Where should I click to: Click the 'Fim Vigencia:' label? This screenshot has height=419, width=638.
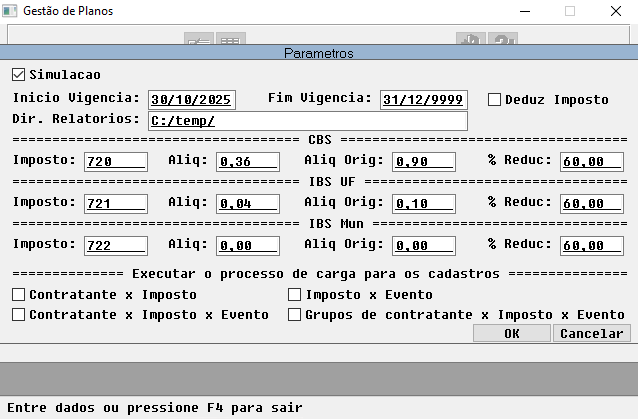pos(320,98)
